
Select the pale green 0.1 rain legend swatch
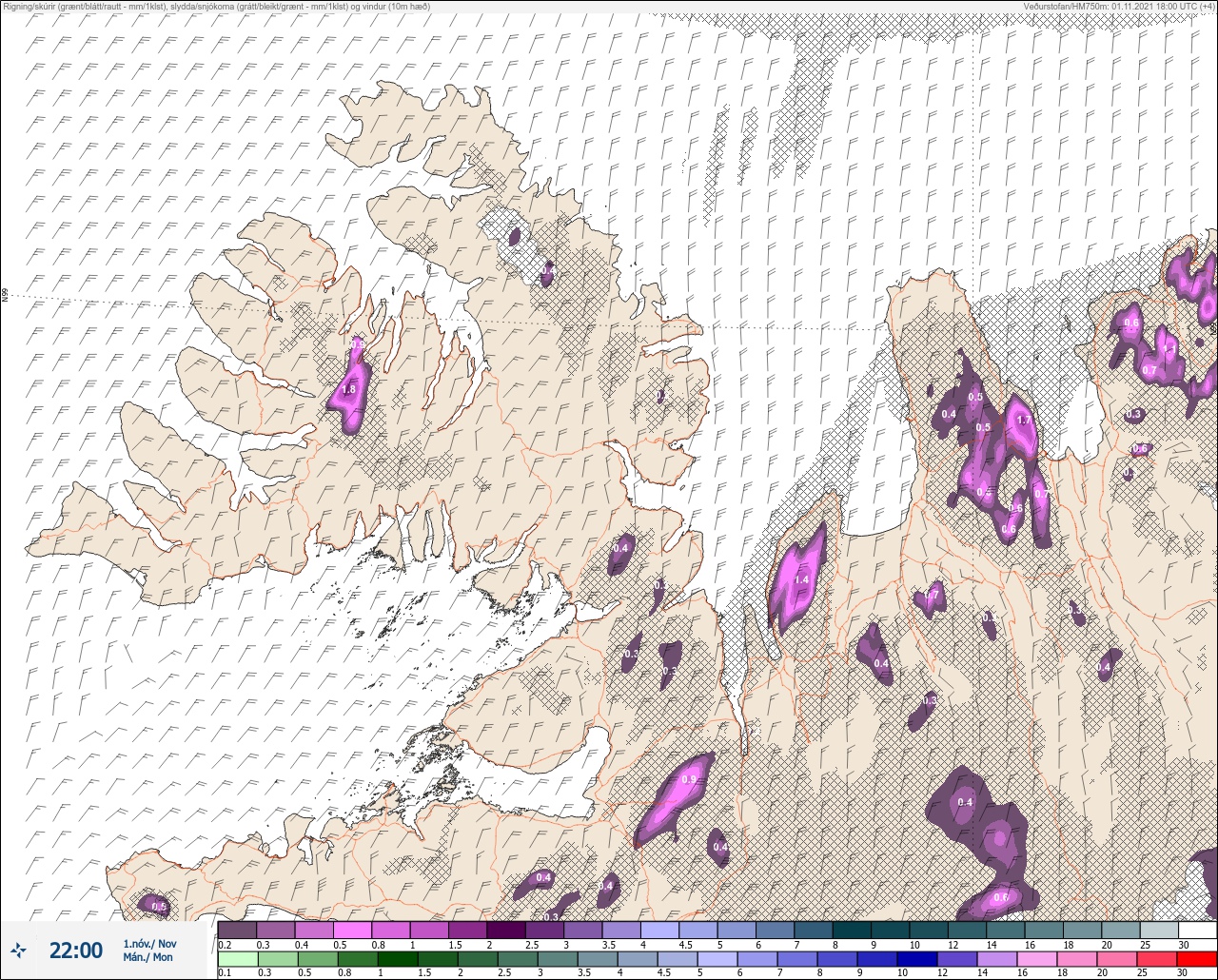(237, 959)
